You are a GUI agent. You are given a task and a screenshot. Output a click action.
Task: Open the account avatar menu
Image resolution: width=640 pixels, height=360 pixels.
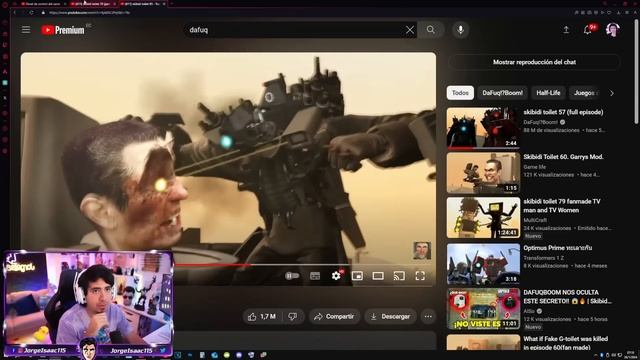(612, 30)
